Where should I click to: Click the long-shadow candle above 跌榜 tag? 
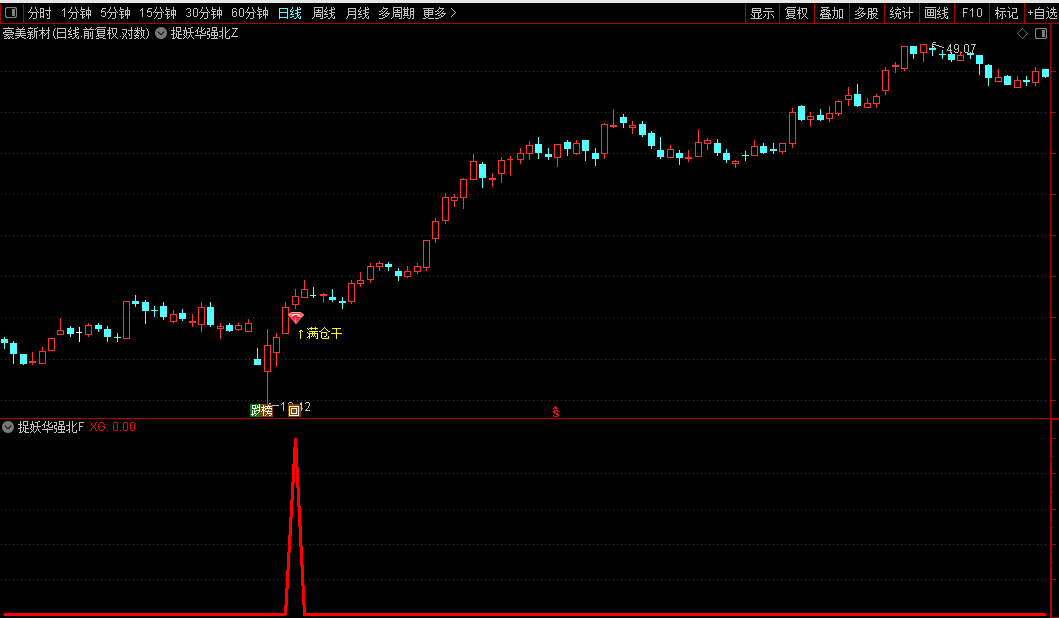(x=267, y=365)
